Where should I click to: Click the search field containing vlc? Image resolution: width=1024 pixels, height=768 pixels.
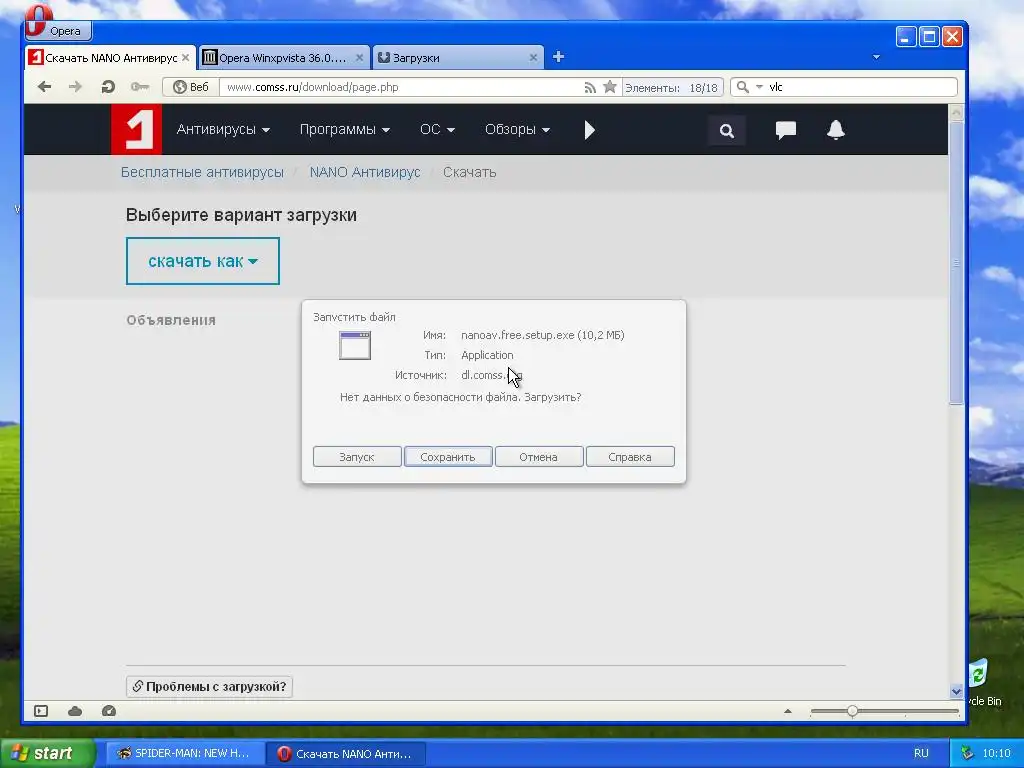pyautogui.click(x=861, y=87)
